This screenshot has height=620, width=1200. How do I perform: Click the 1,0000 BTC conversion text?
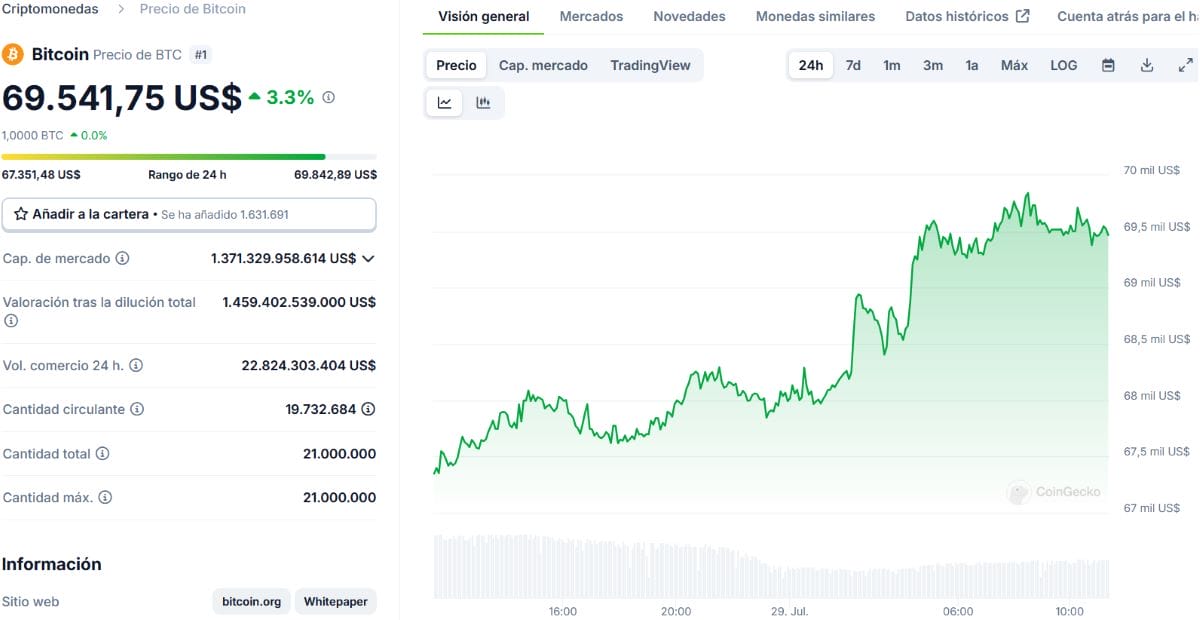[x=33, y=135]
